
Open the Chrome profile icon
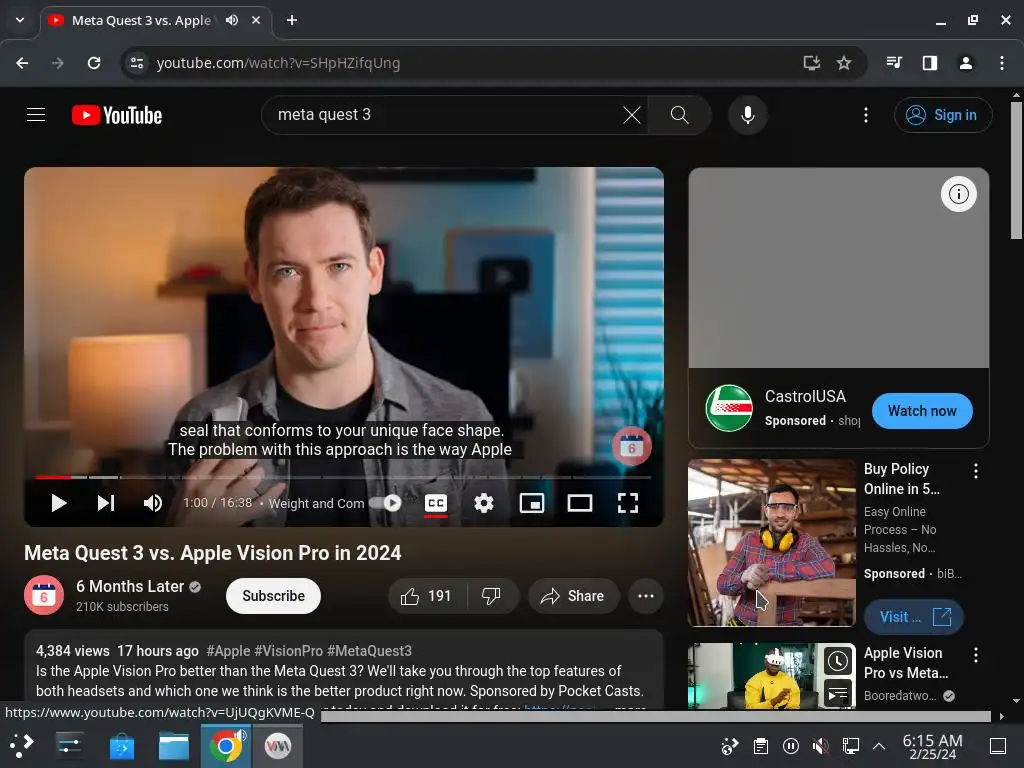click(966, 63)
